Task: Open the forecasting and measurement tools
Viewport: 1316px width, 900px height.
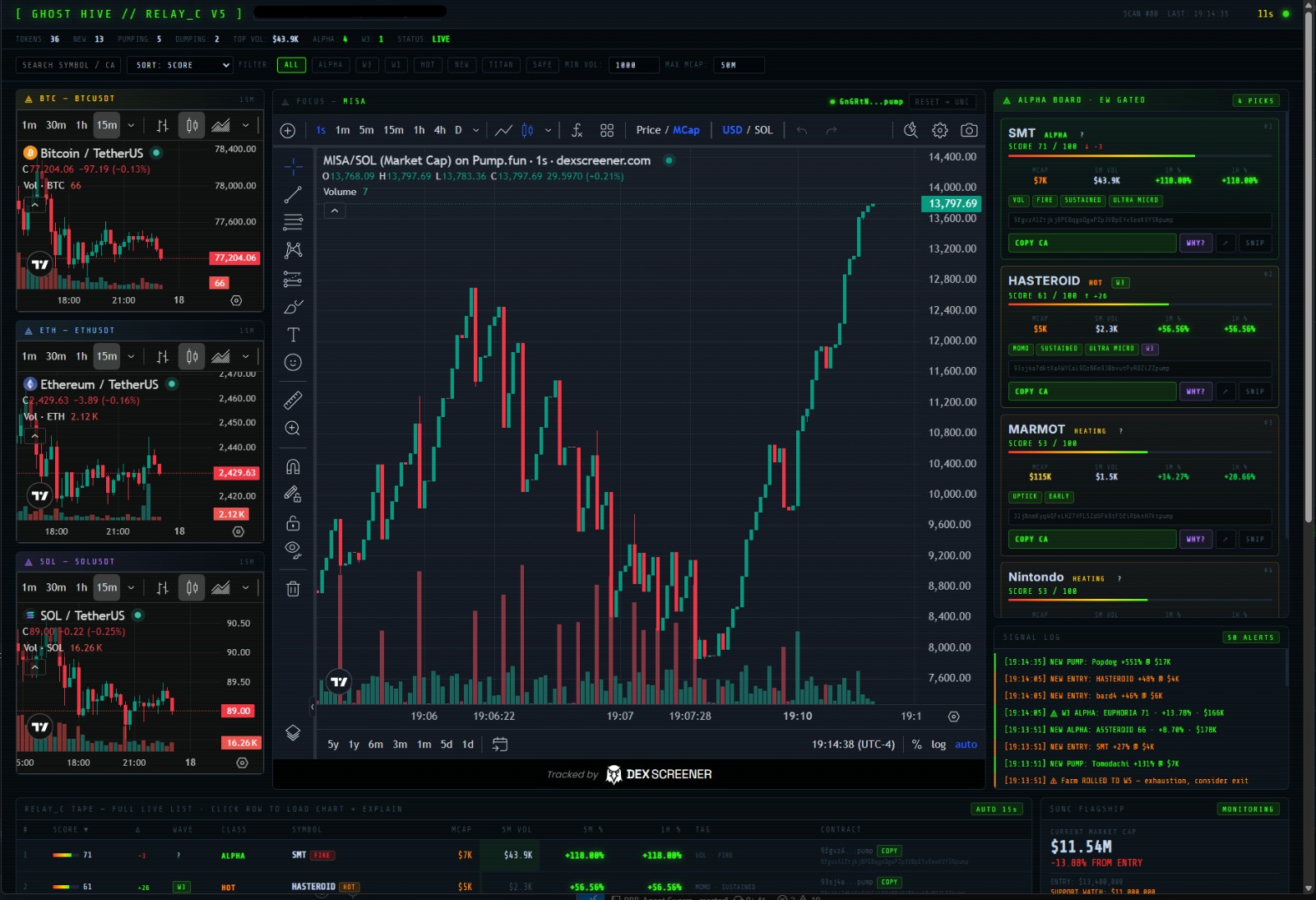Action: click(x=293, y=279)
